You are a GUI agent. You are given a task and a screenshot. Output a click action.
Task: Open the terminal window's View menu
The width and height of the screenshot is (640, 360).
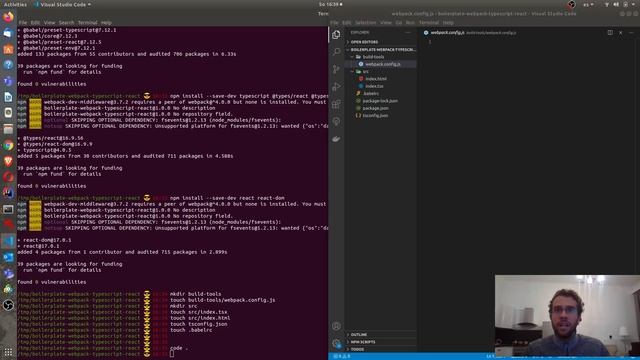49,23
